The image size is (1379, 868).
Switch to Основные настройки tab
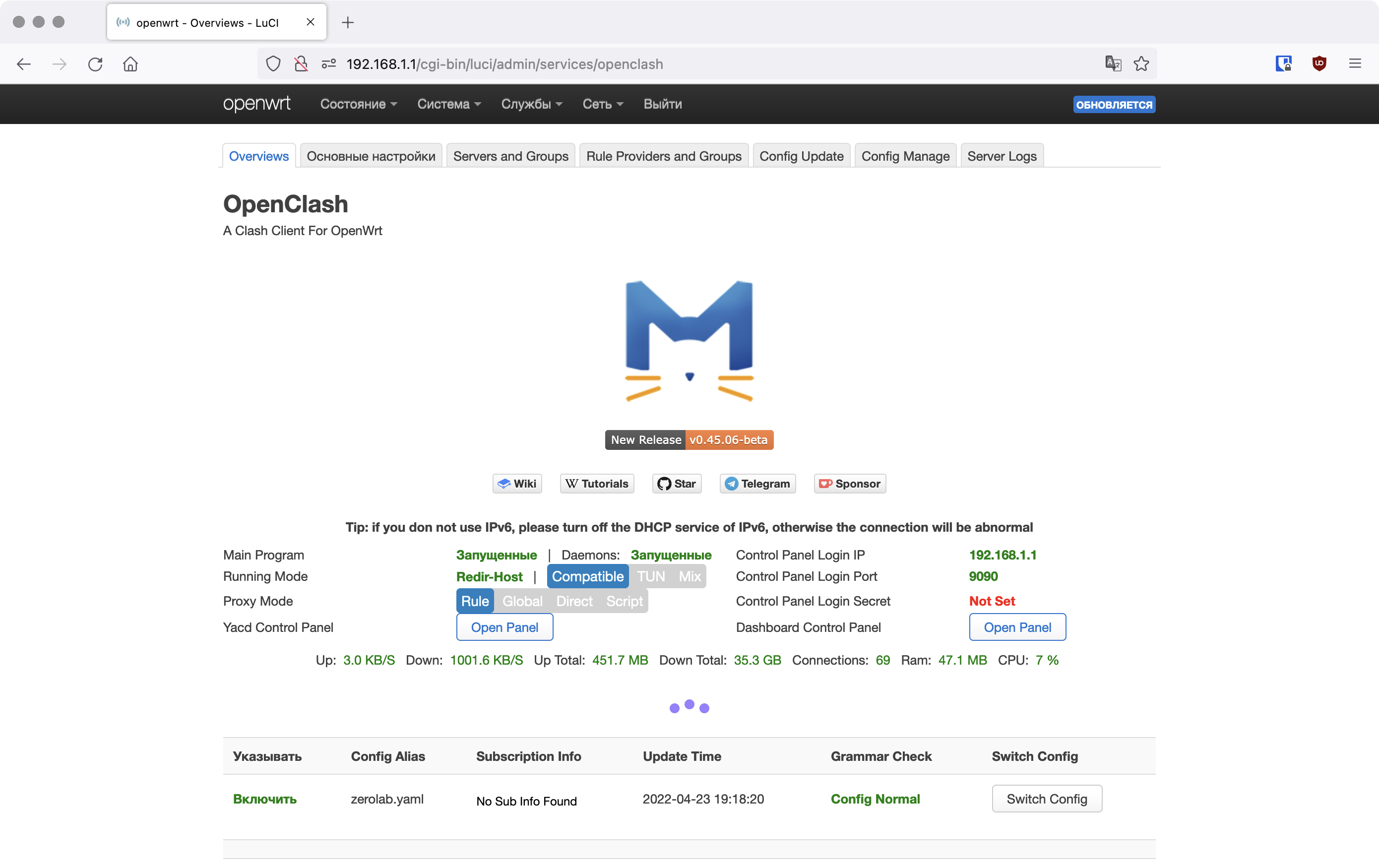[x=371, y=156]
